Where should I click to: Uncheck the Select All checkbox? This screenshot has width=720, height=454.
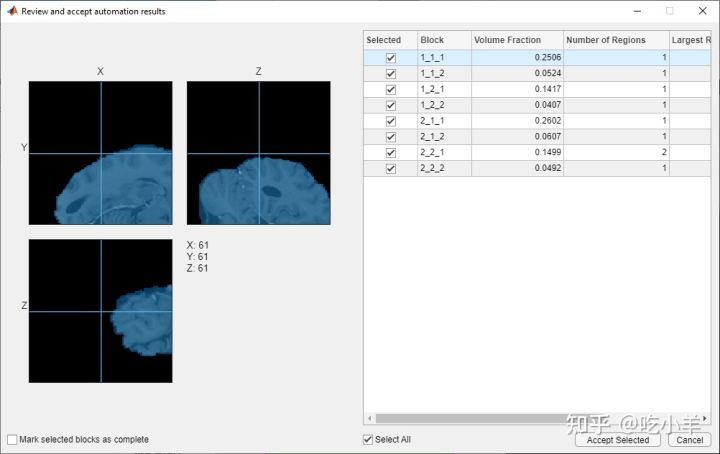point(369,439)
